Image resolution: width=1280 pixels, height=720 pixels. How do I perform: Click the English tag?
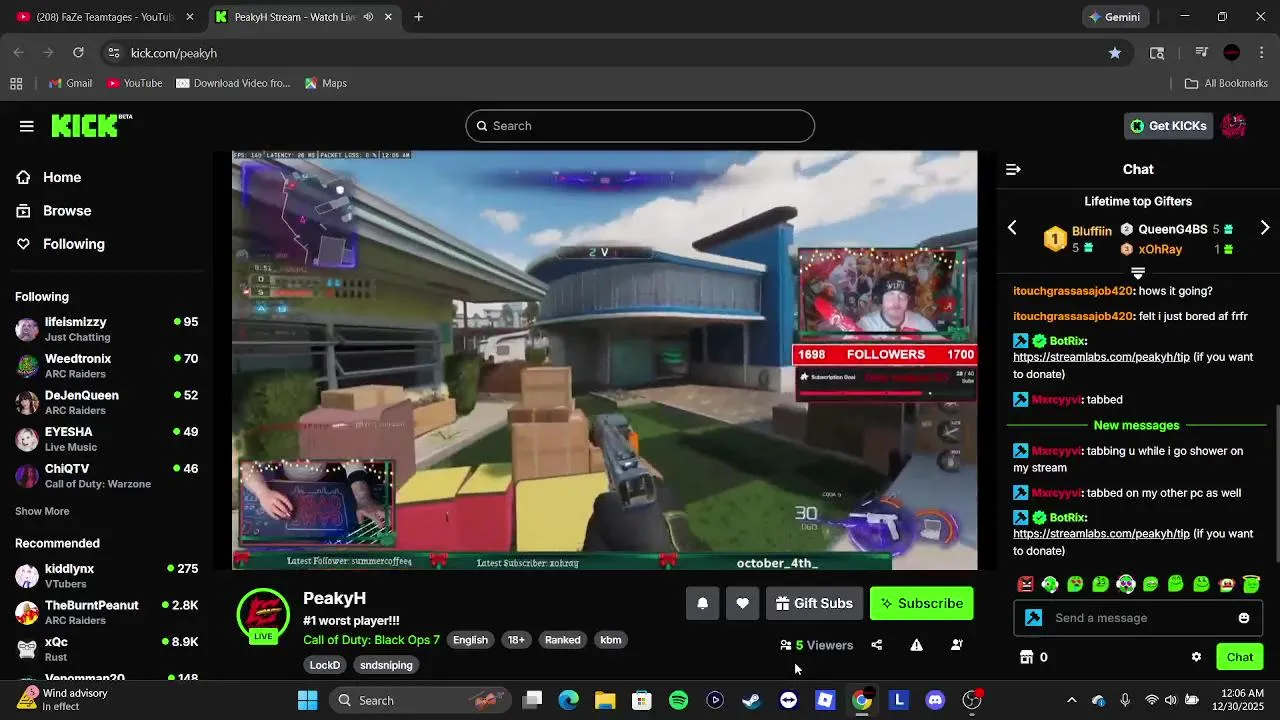(470, 640)
